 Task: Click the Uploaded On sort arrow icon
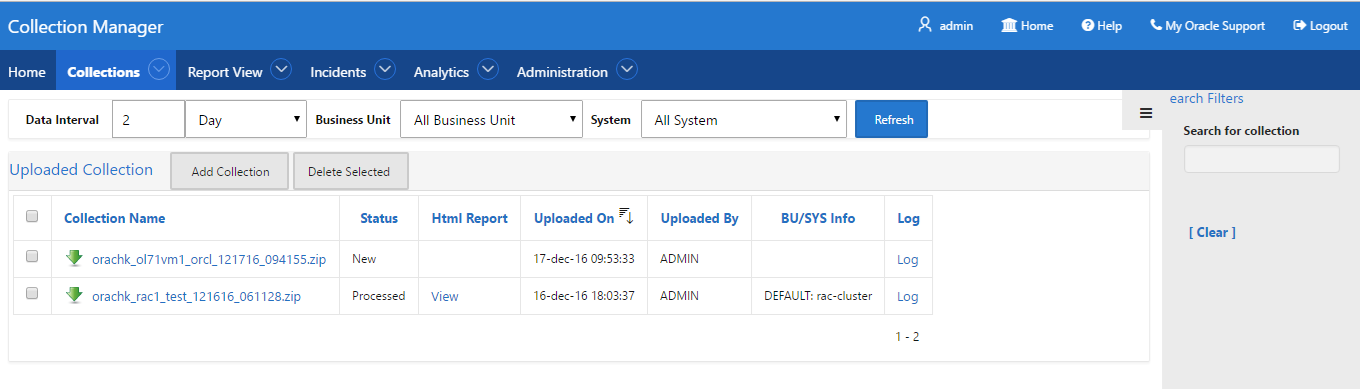tap(626, 216)
